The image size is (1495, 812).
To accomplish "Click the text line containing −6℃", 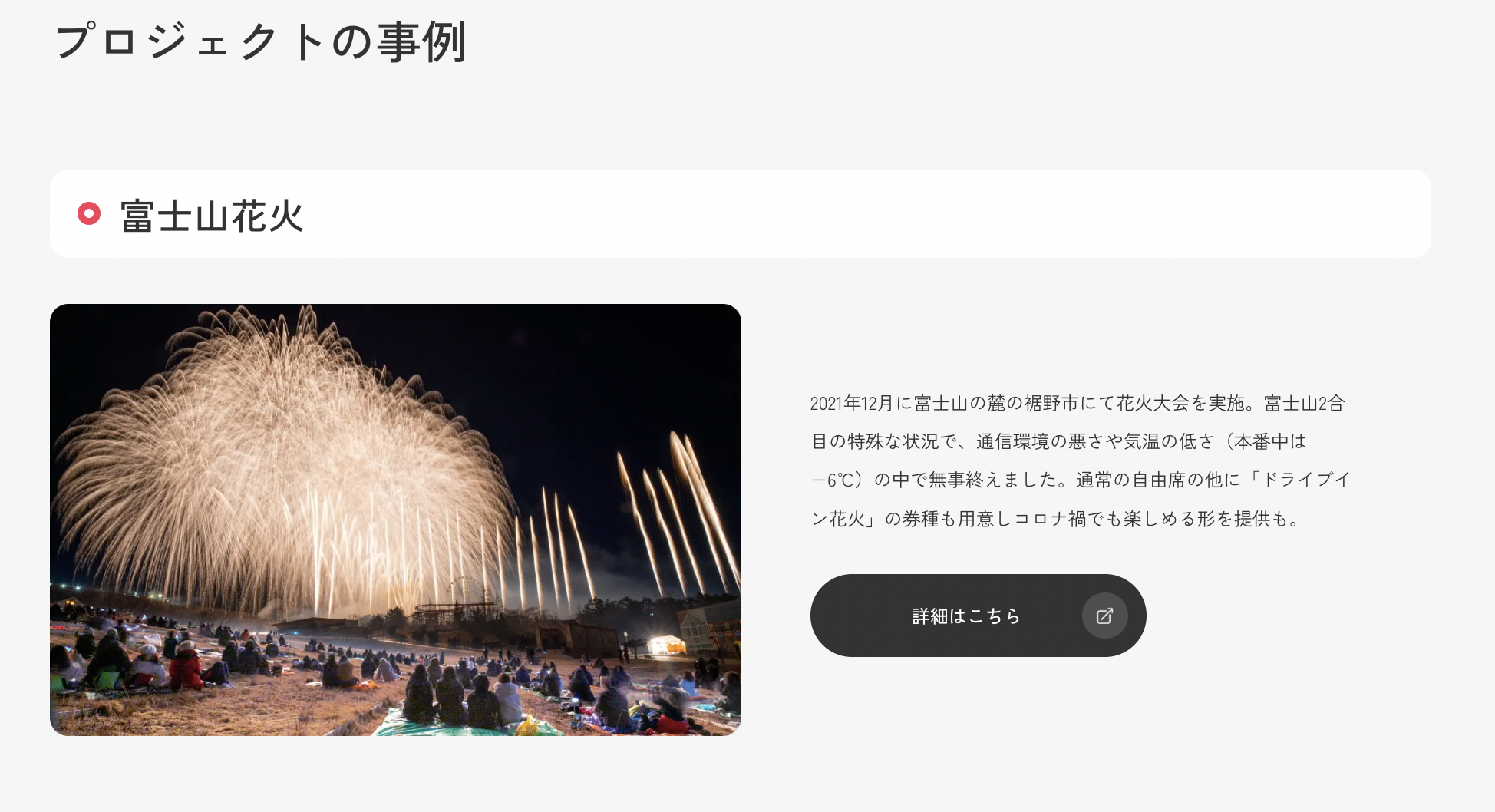I will [x=1080, y=480].
